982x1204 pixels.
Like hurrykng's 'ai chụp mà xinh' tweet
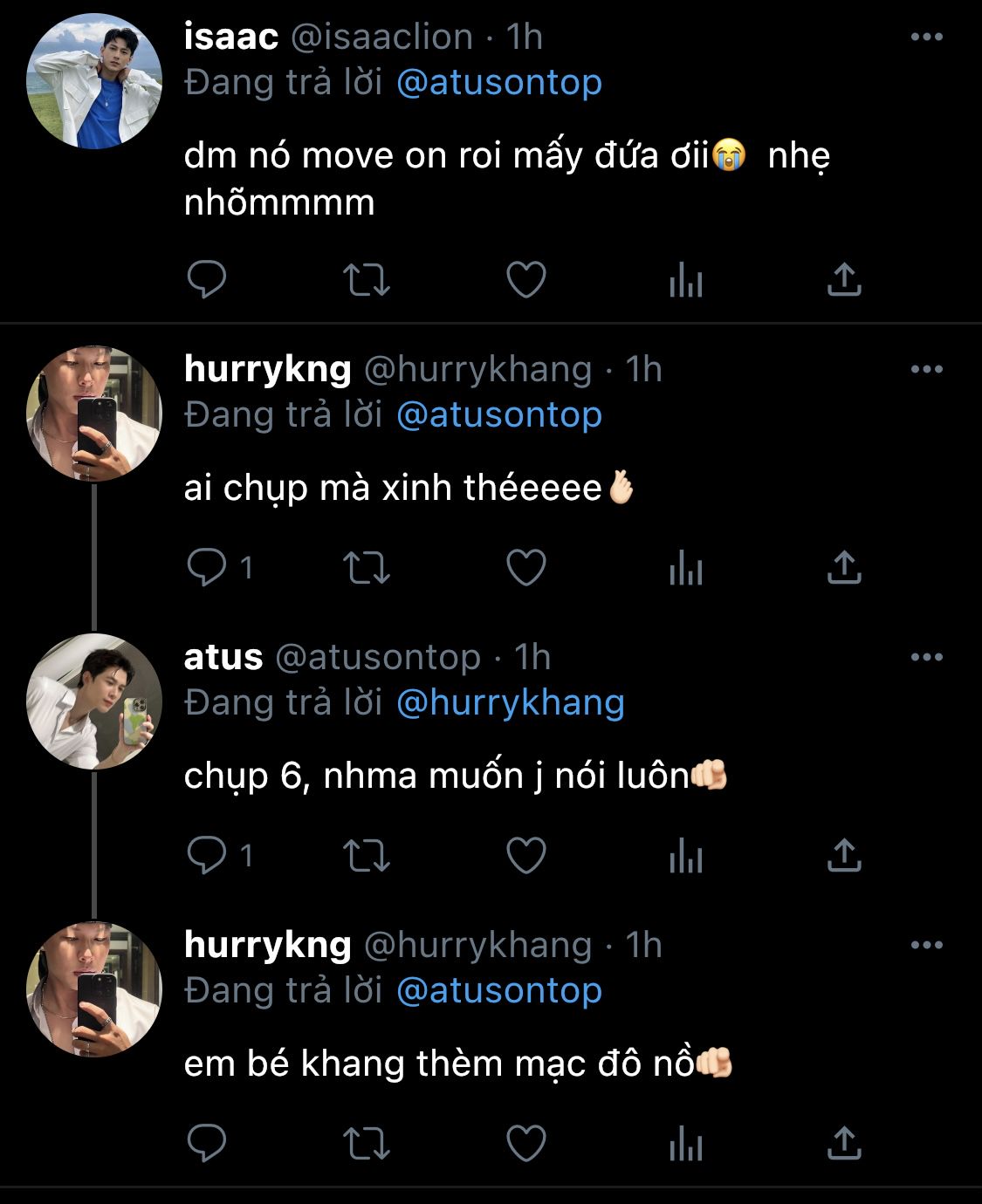(x=526, y=568)
